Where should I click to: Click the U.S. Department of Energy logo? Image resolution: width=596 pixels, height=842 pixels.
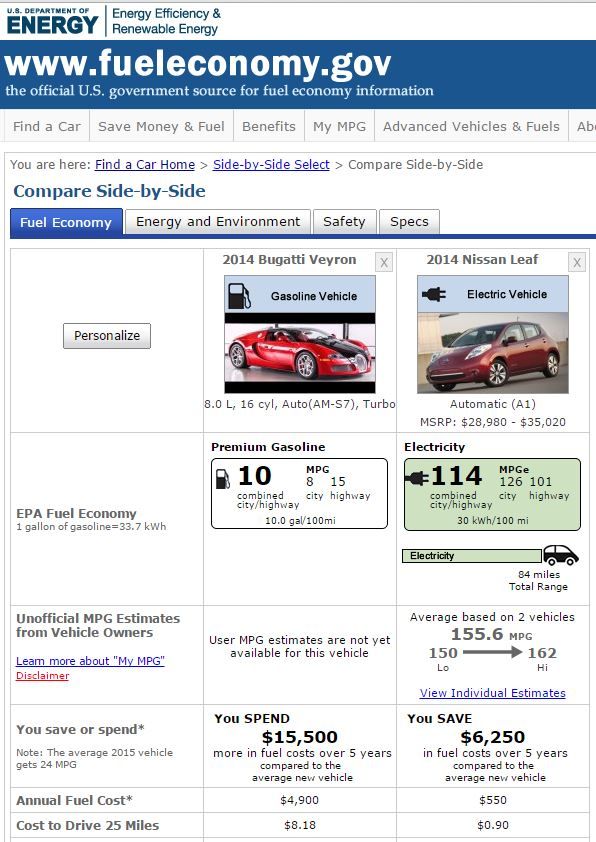pyautogui.click(x=52, y=21)
